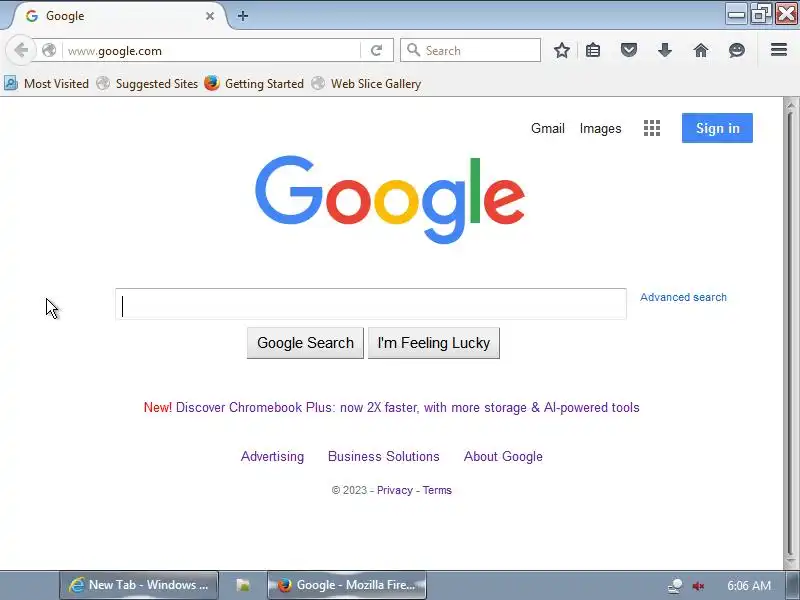The height and width of the screenshot is (600, 800).
Task: Bookmark this page with the star icon
Action: tap(562, 50)
